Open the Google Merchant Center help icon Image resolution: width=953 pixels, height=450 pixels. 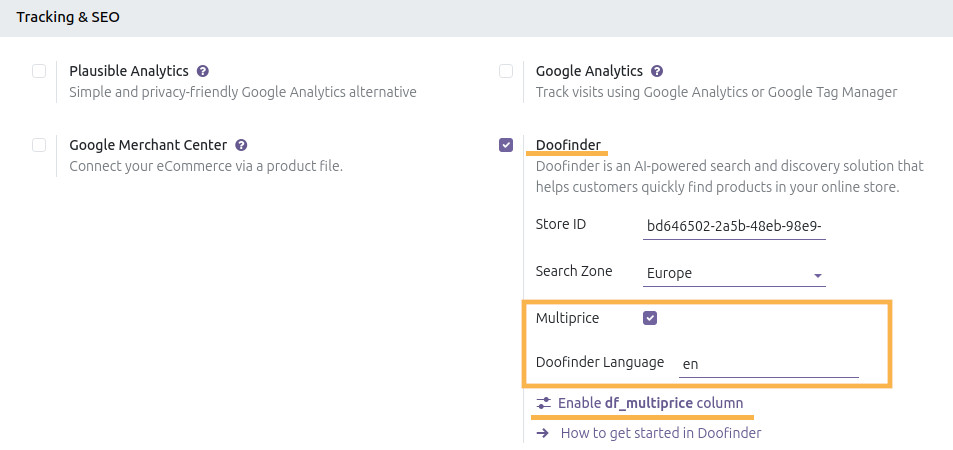click(x=241, y=145)
